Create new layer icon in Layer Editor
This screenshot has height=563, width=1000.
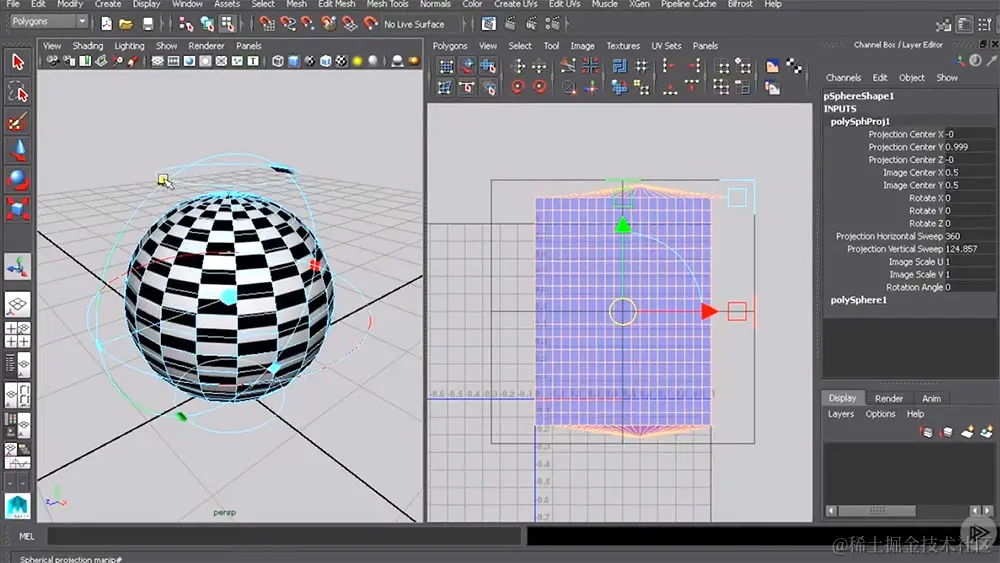[967, 432]
